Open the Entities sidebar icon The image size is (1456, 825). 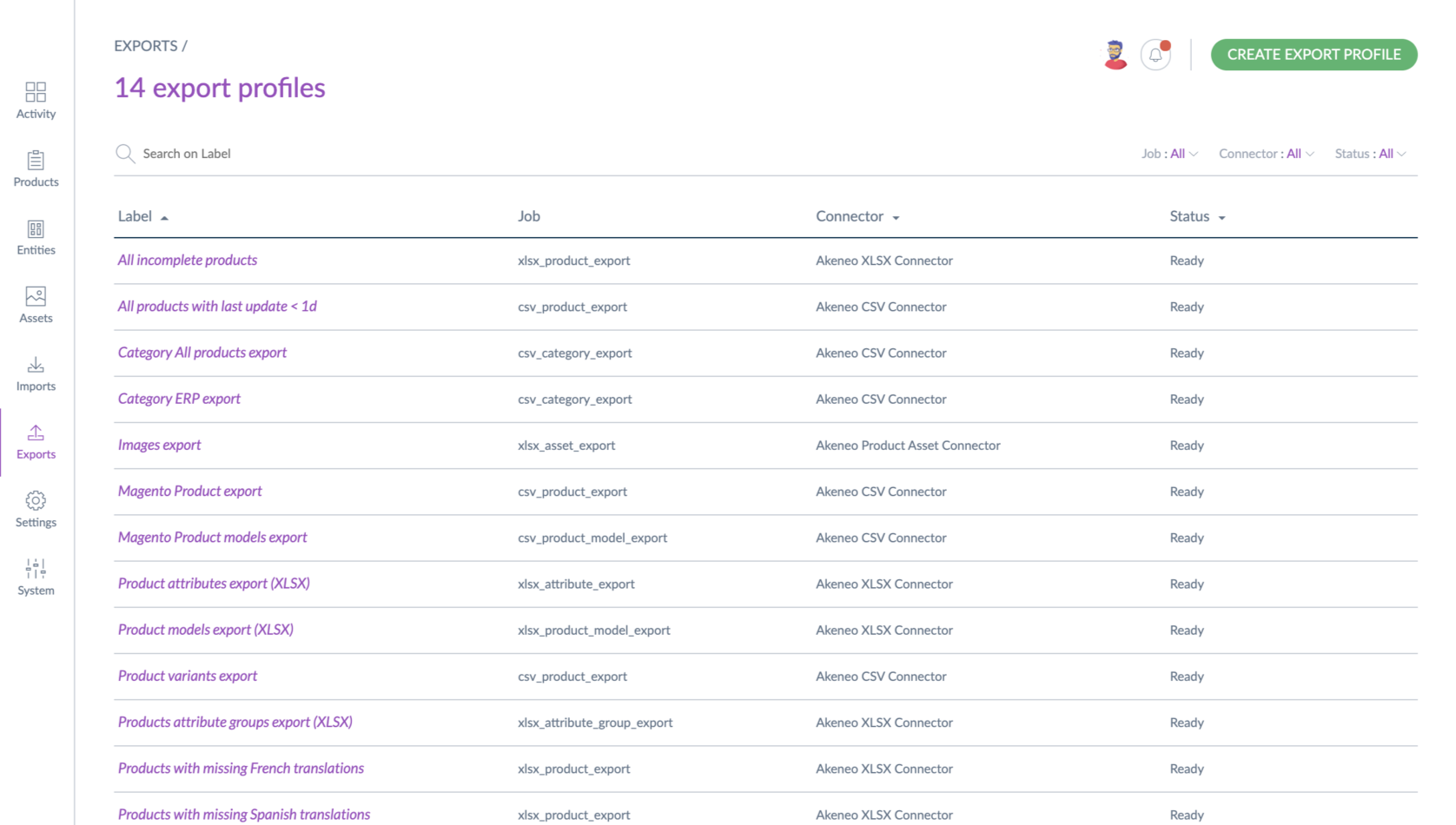pos(36,229)
